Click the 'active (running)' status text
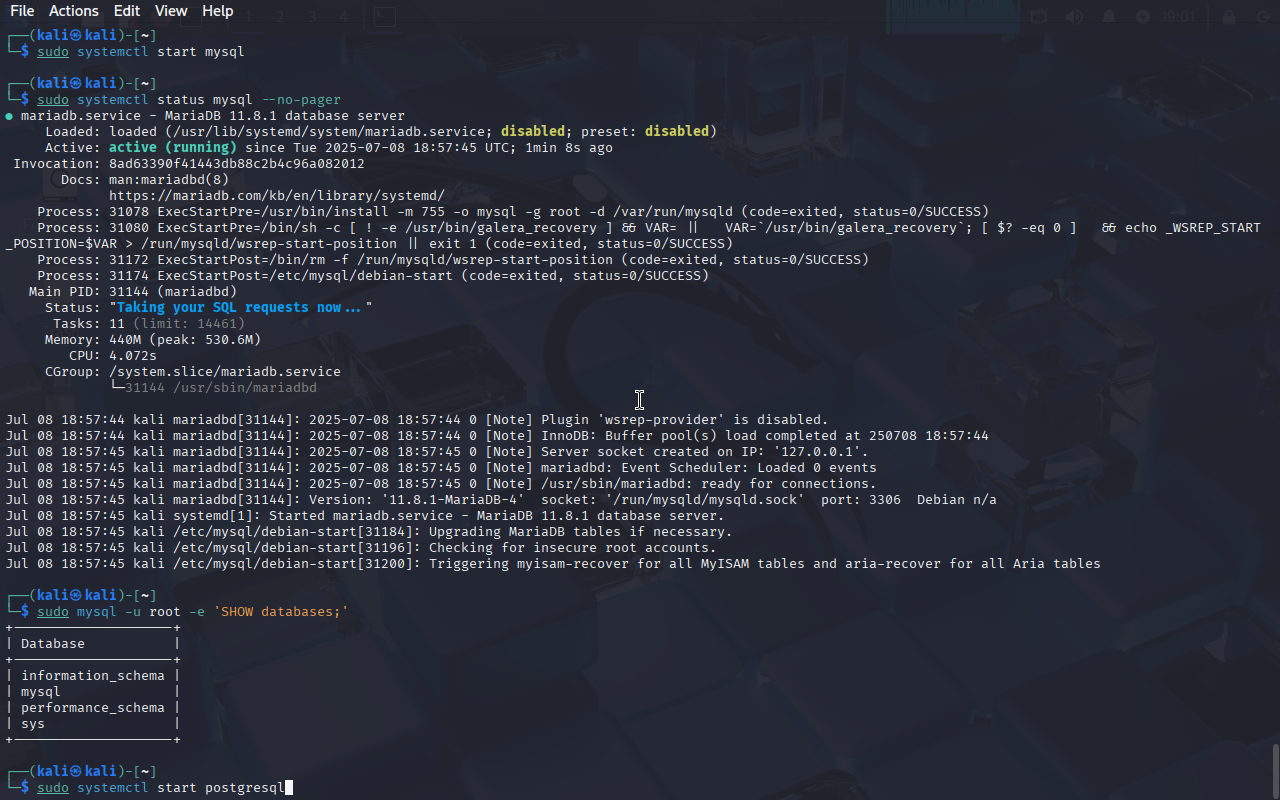This screenshot has height=800, width=1280. click(173, 148)
